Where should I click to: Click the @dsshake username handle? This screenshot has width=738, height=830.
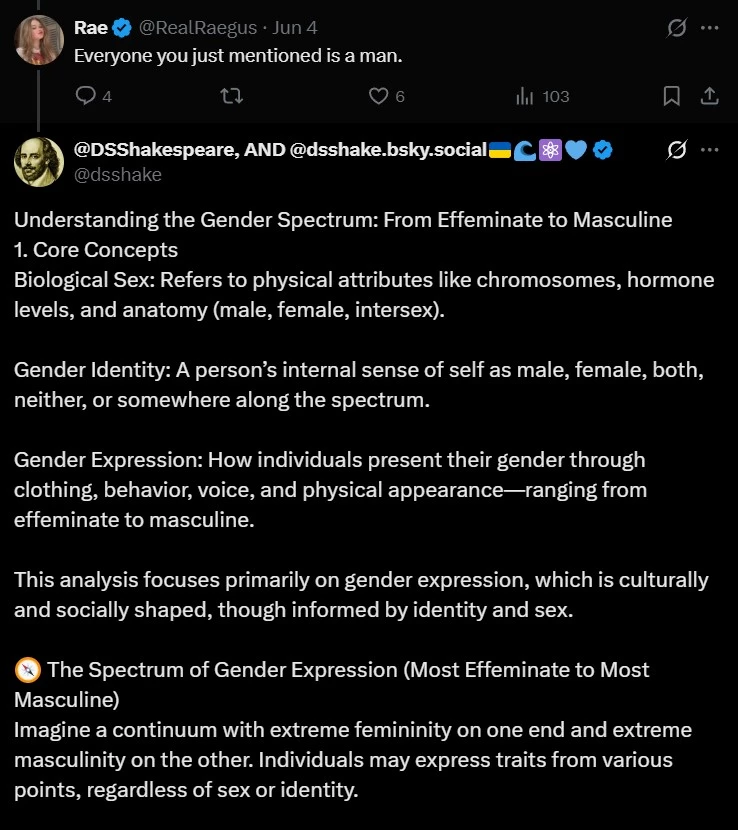pyautogui.click(x=118, y=175)
